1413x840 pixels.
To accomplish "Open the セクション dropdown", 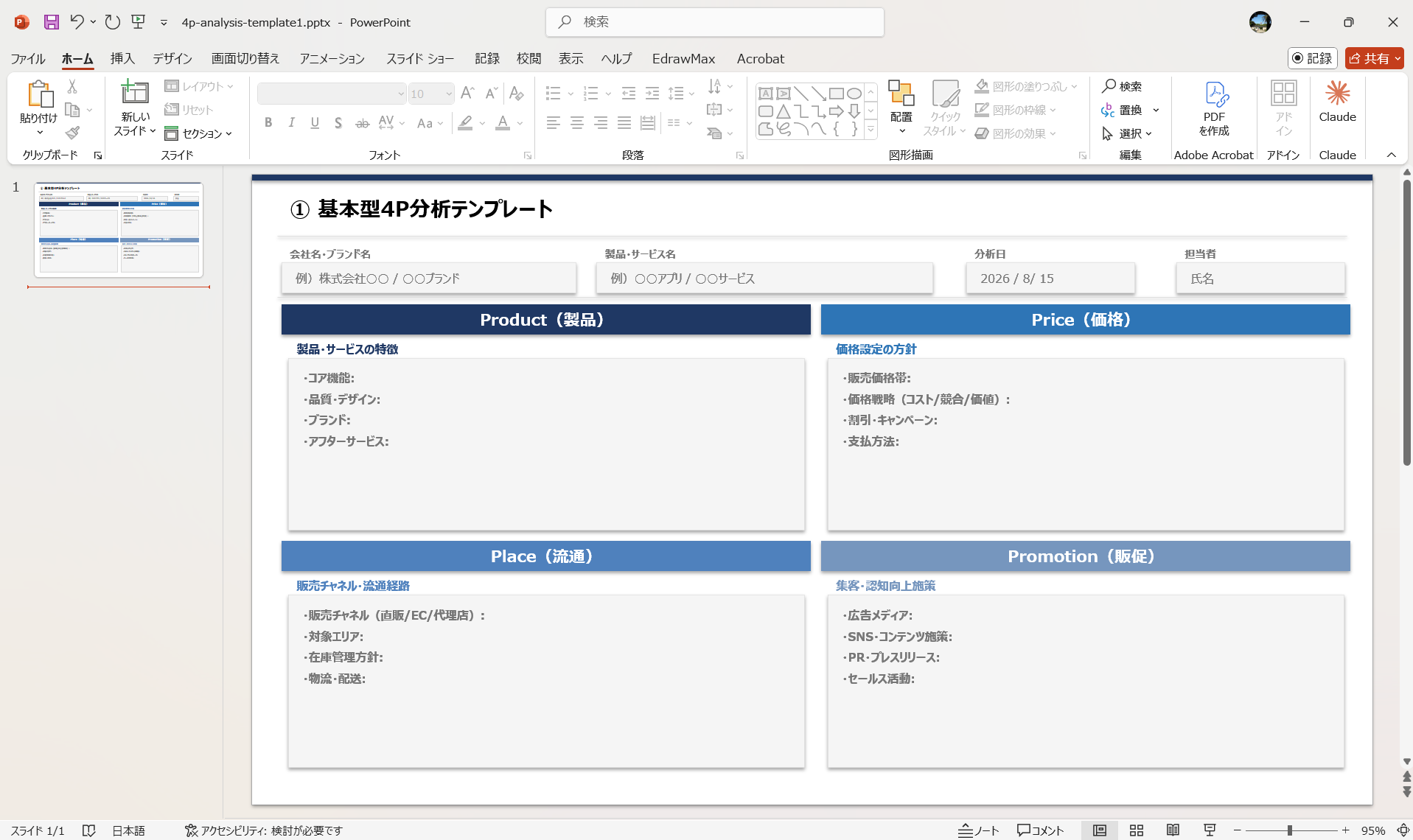I will coord(199,133).
